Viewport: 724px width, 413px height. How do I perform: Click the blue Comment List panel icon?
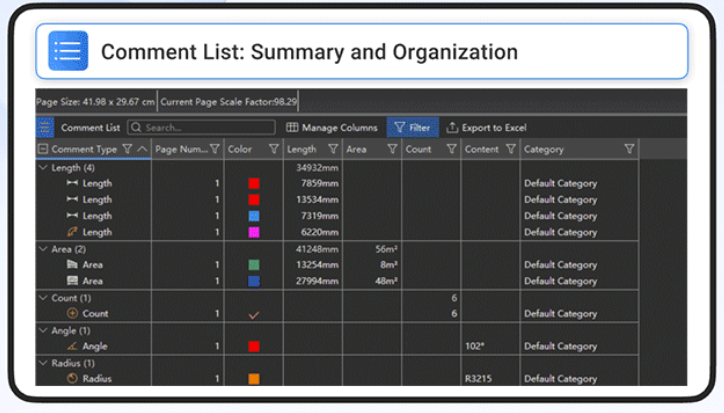[x=45, y=128]
